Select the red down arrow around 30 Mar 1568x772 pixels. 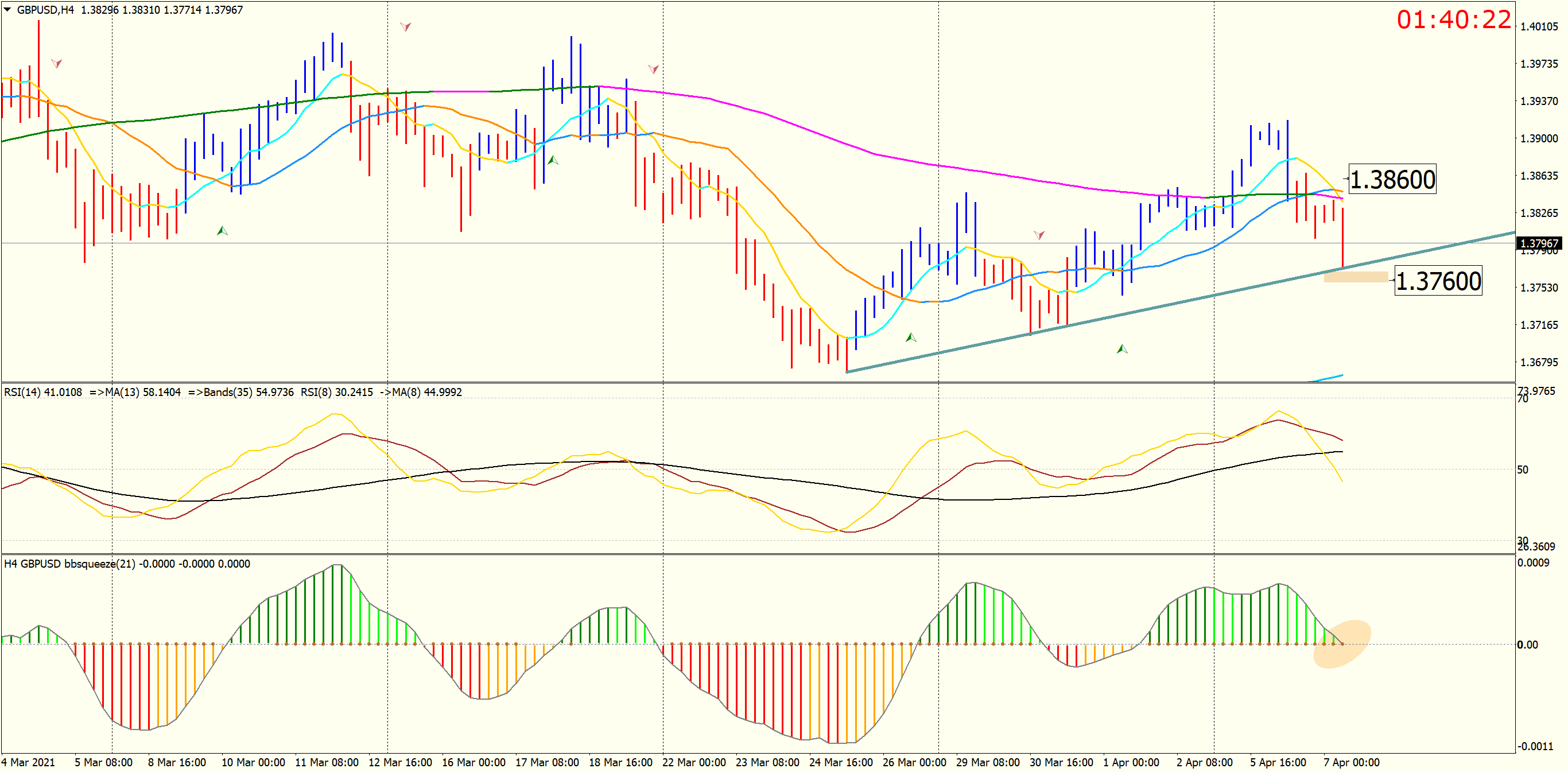pyautogui.click(x=1039, y=235)
